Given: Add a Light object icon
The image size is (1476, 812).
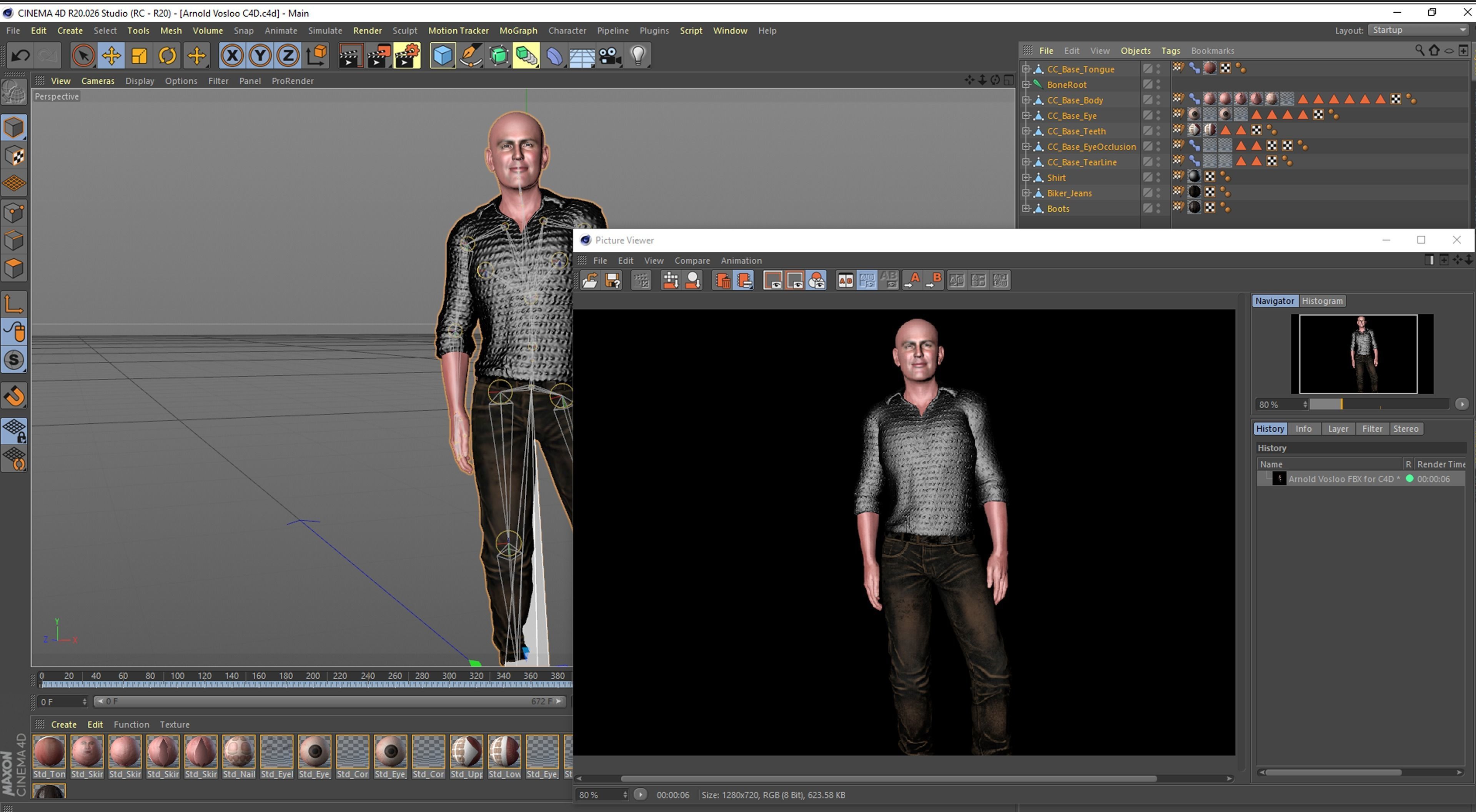Looking at the screenshot, I should 638,56.
